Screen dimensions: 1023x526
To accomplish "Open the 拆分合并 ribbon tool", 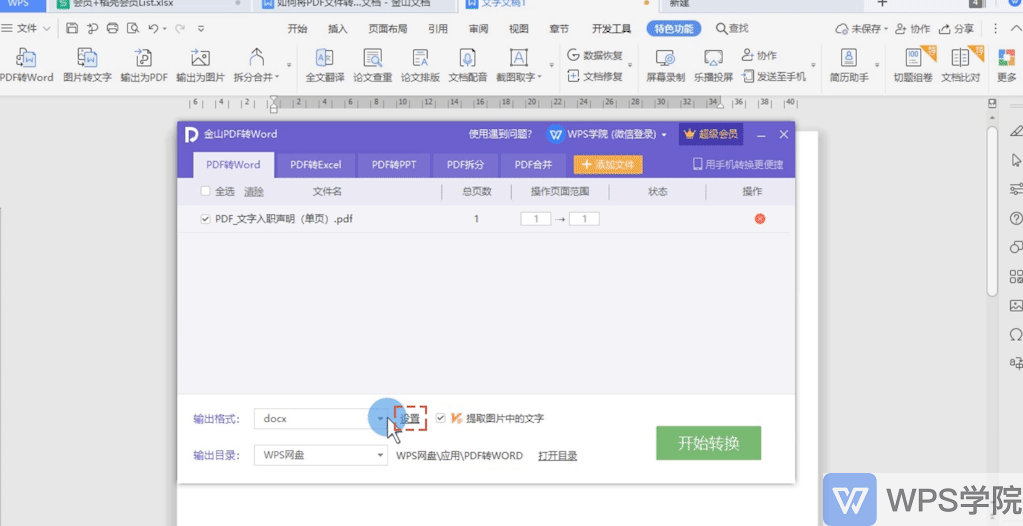I will tap(256, 65).
